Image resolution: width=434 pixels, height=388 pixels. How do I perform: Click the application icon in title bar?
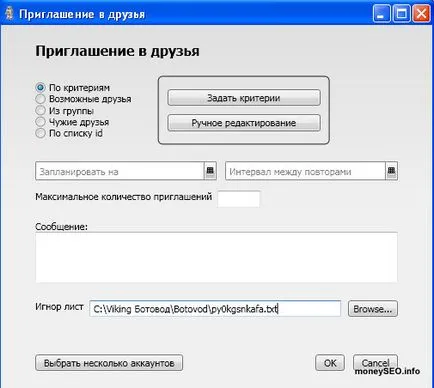click(9, 14)
